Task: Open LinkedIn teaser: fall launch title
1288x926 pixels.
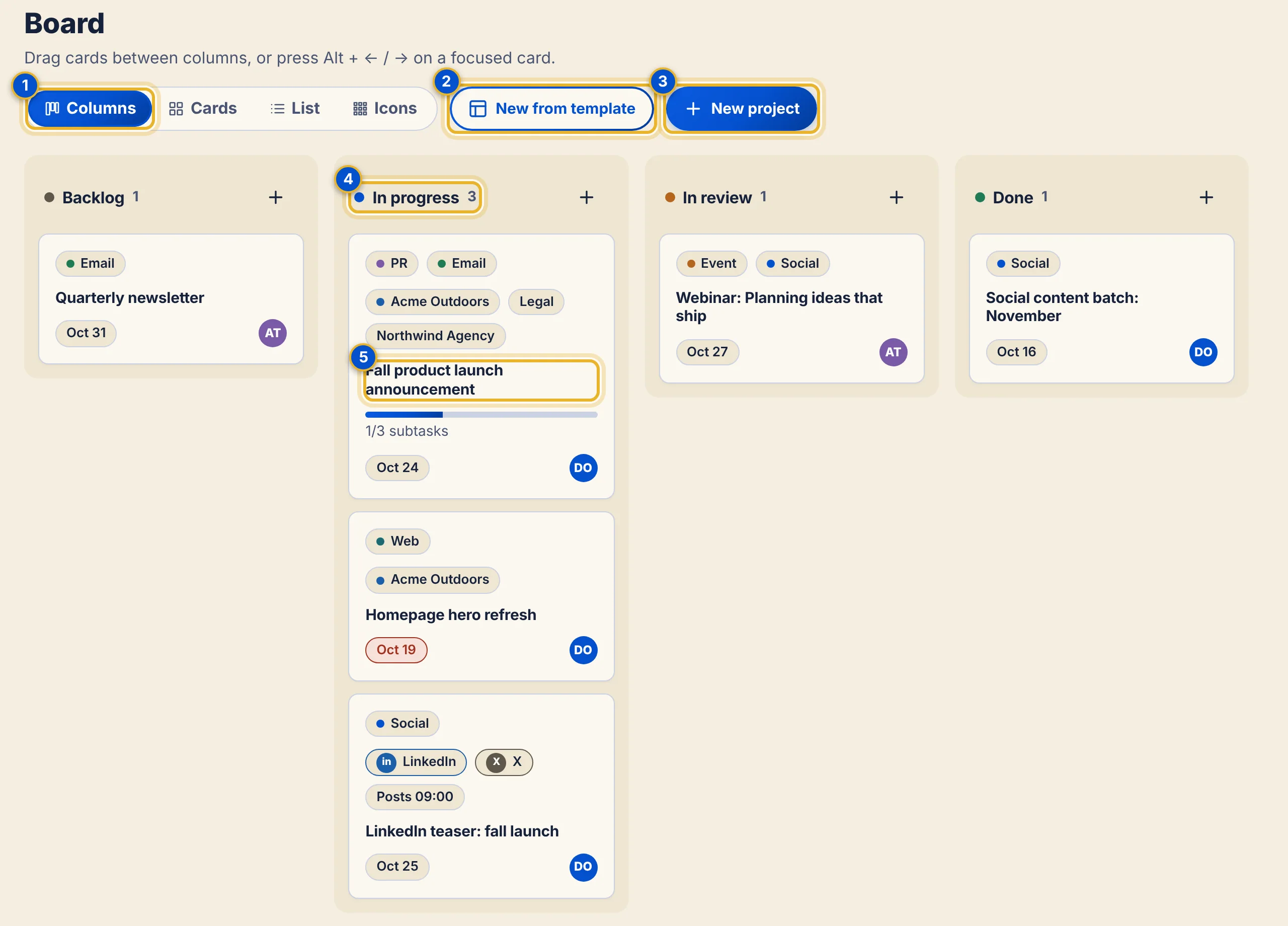Action: (x=462, y=831)
